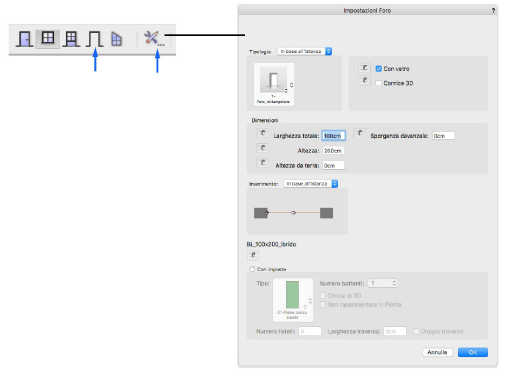
Task: Click the Sporgenza davanzale field
Action: 443,136
